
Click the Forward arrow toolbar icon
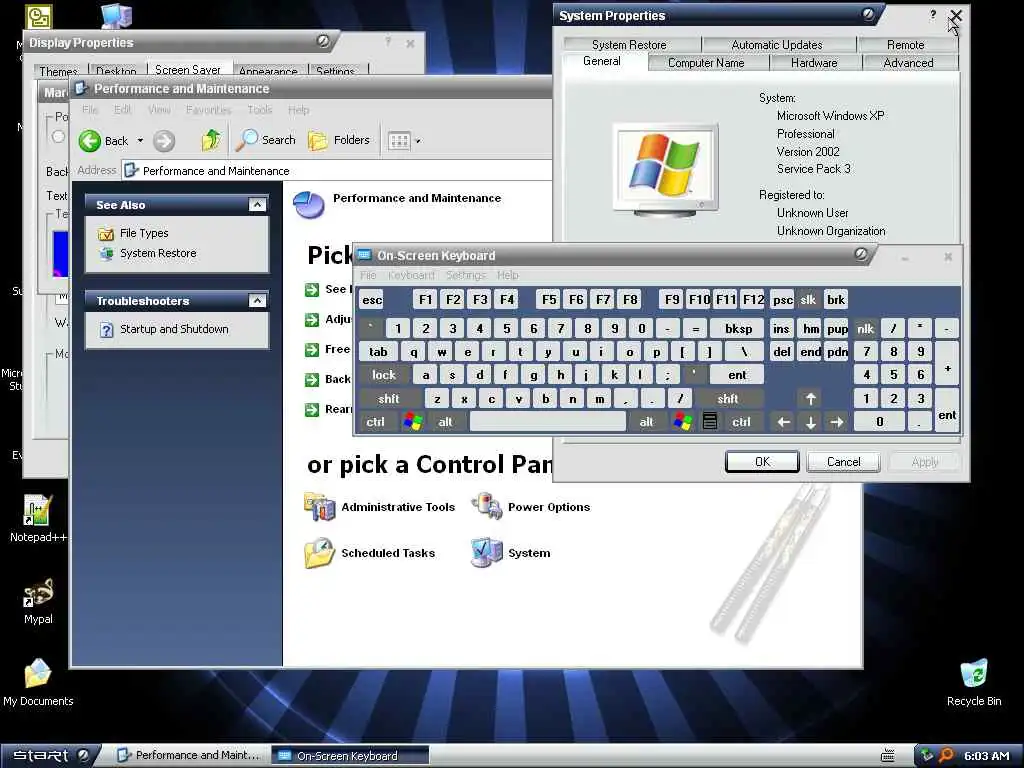pos(164,140)
